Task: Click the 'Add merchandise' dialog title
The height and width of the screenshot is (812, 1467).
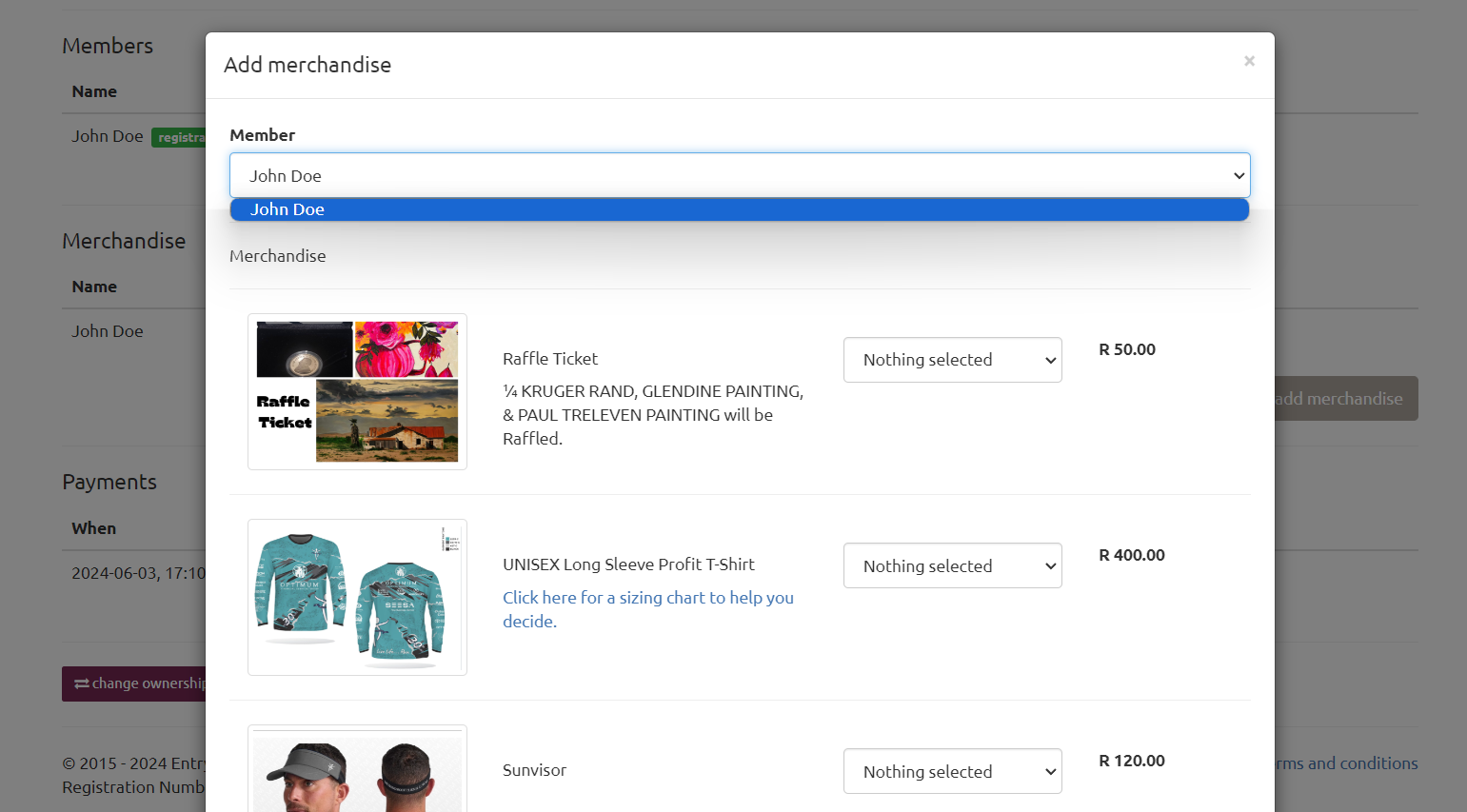Action: coord(307,65)
